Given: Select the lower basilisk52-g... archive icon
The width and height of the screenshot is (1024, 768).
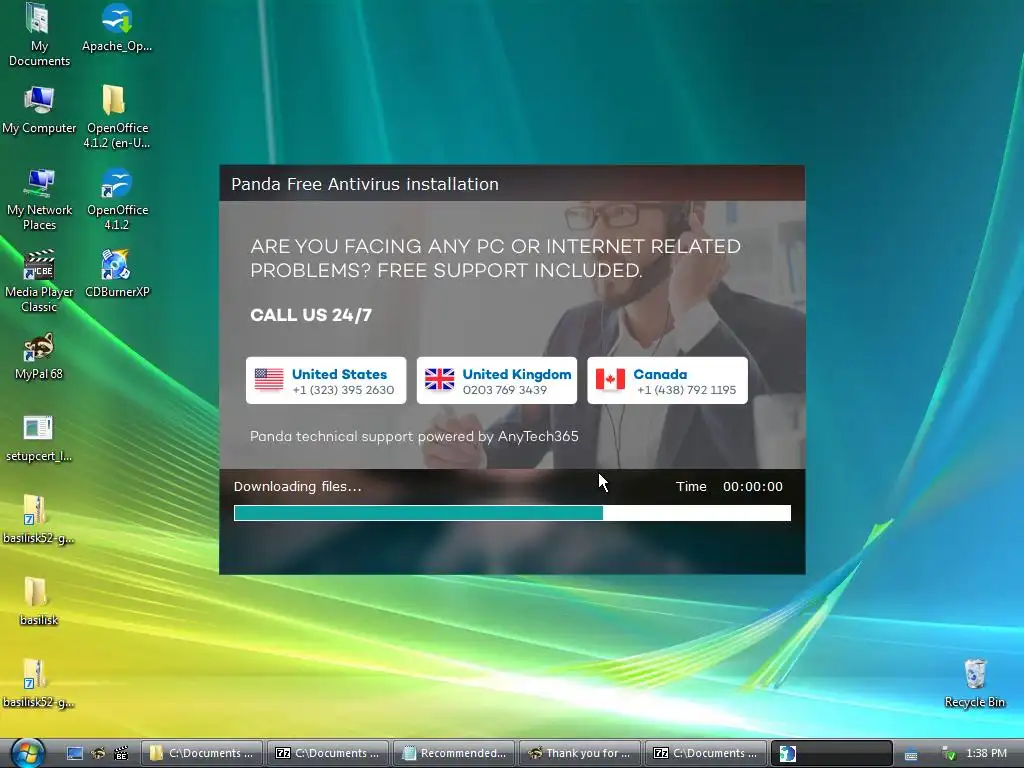Looking at the screenshot, I should click(39, 684).
